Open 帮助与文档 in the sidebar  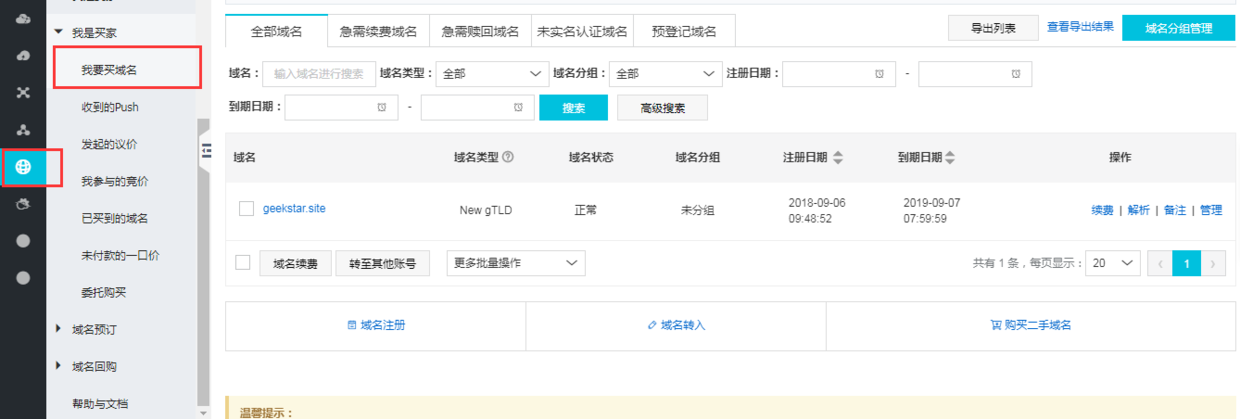coord(100,404)
